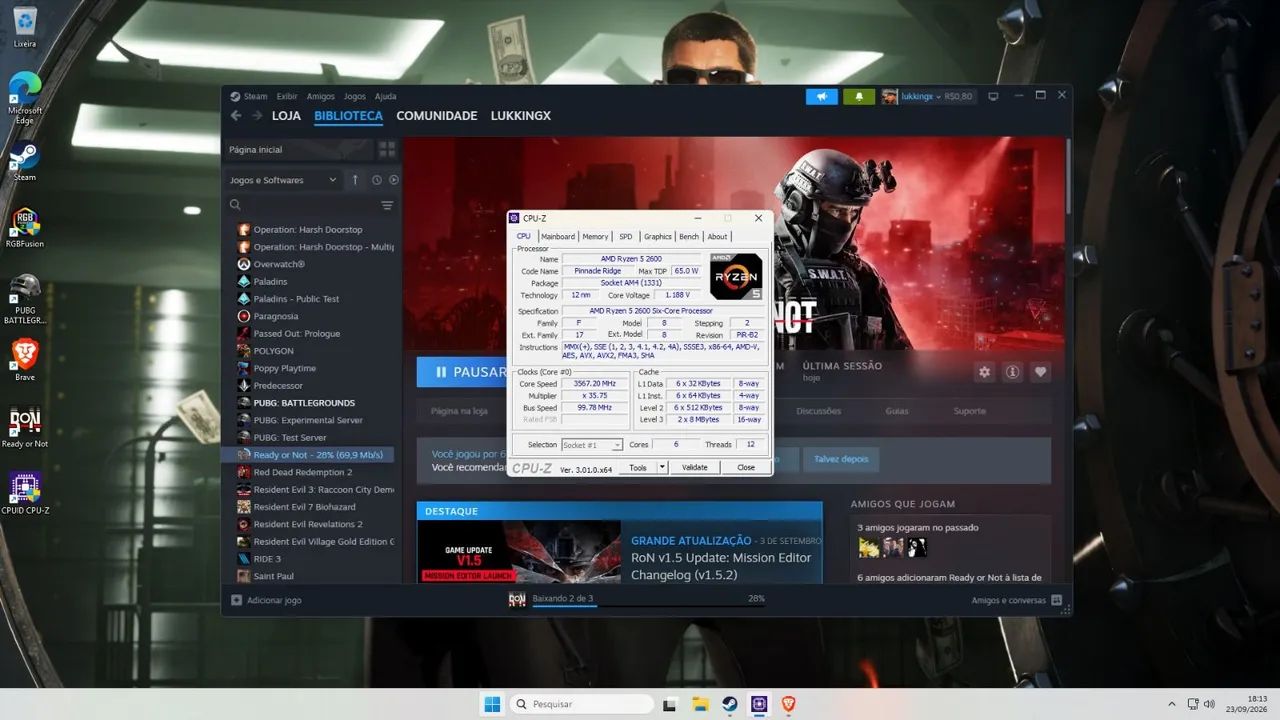1280x720 pixels.
Task: Click the download progress bar
Action: 648,604
